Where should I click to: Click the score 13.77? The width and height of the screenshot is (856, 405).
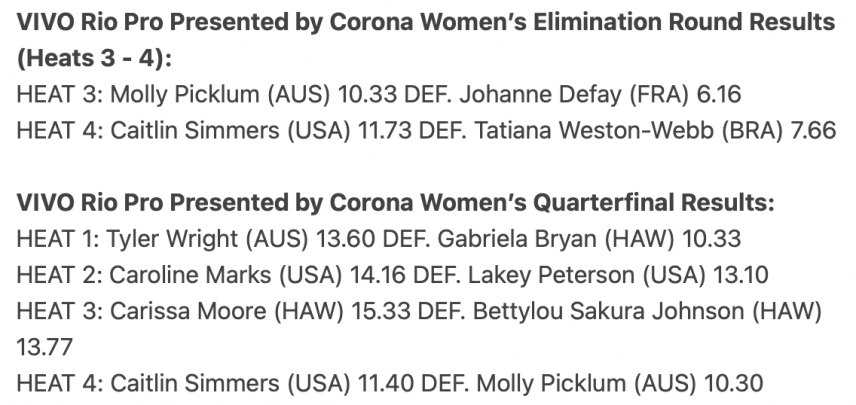pyautogui.click(x=44, y=347)
